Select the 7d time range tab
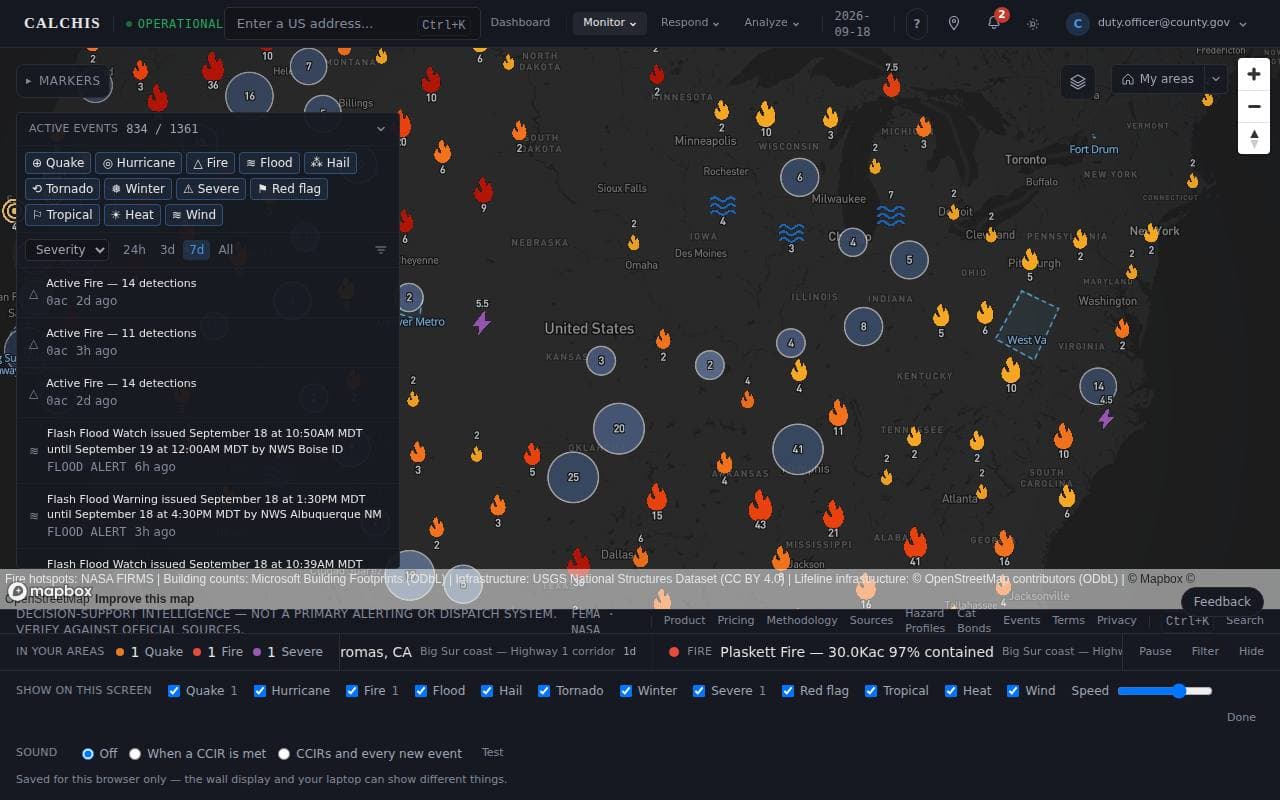The height and width of the screenshot is (800, 1280). pos(196,250)
